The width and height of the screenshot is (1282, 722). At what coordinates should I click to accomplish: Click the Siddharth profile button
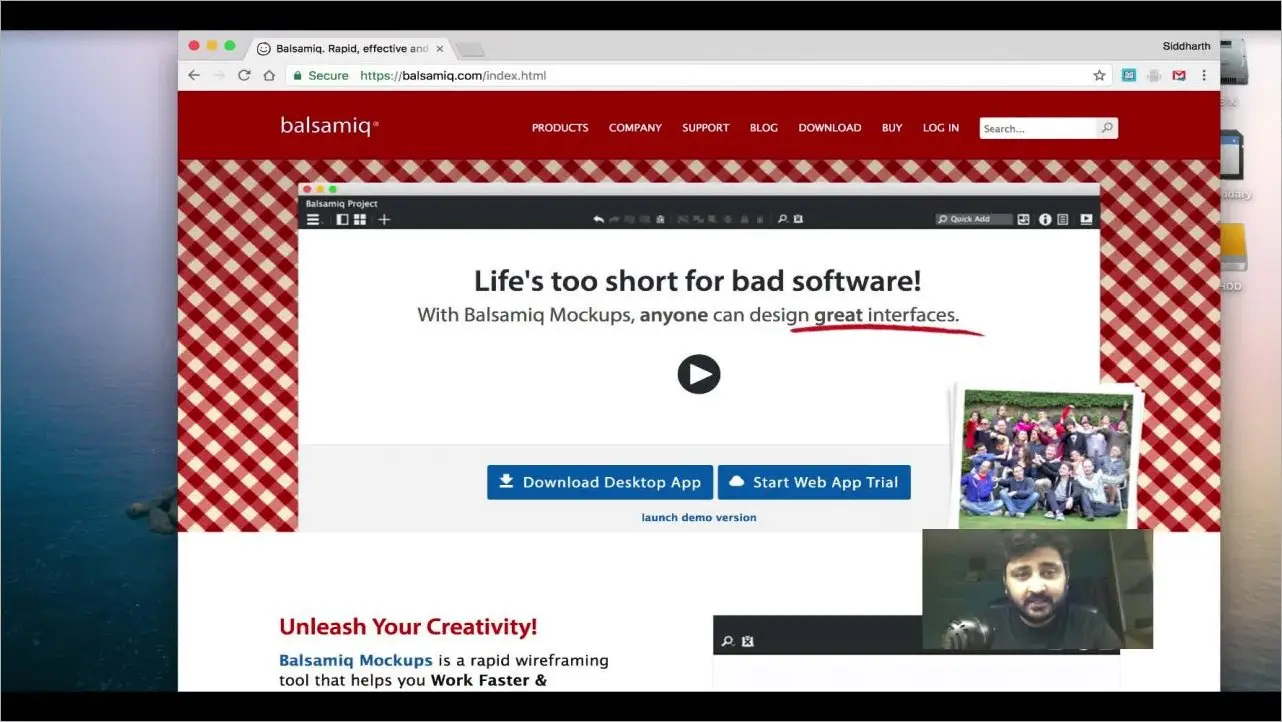1187,46
